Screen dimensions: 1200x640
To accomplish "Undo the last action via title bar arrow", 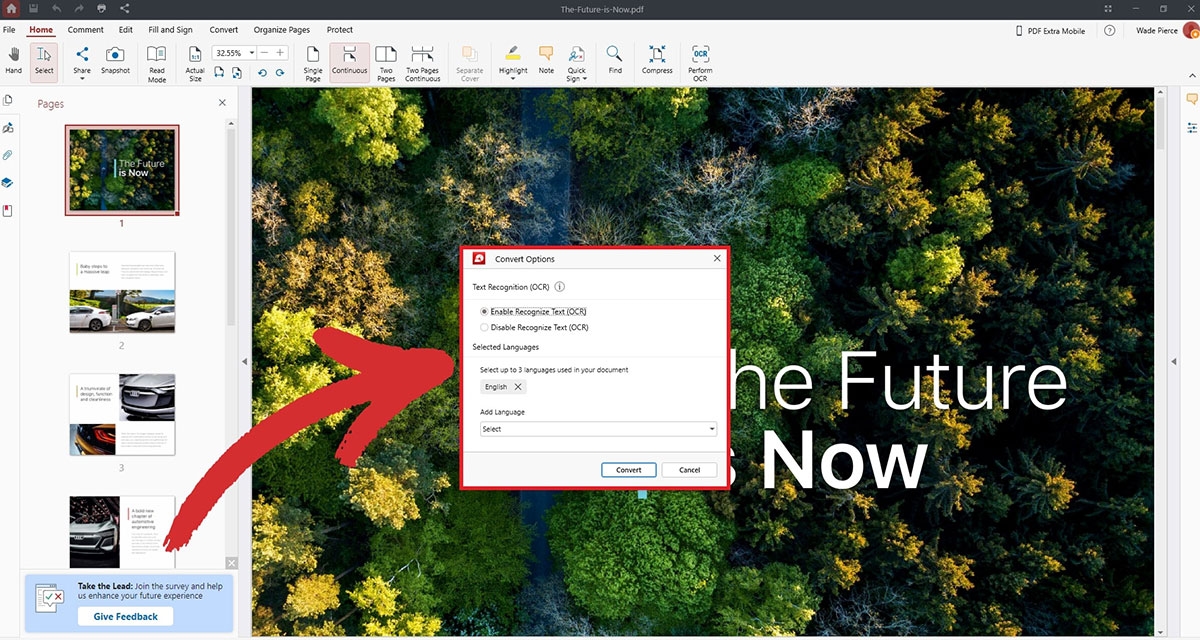I will coord(57,8).
